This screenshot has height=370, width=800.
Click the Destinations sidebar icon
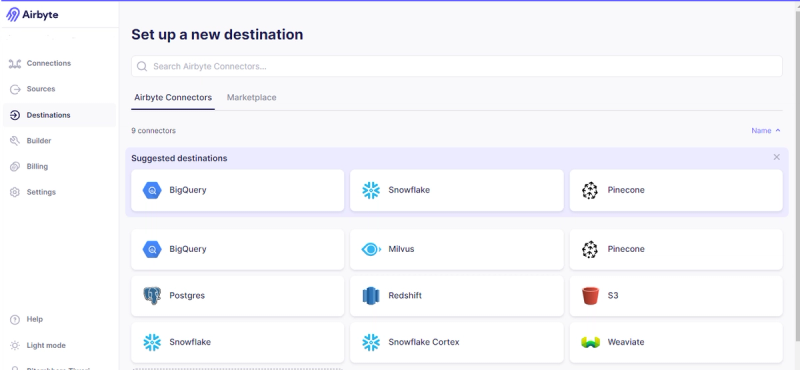point(15,115)
